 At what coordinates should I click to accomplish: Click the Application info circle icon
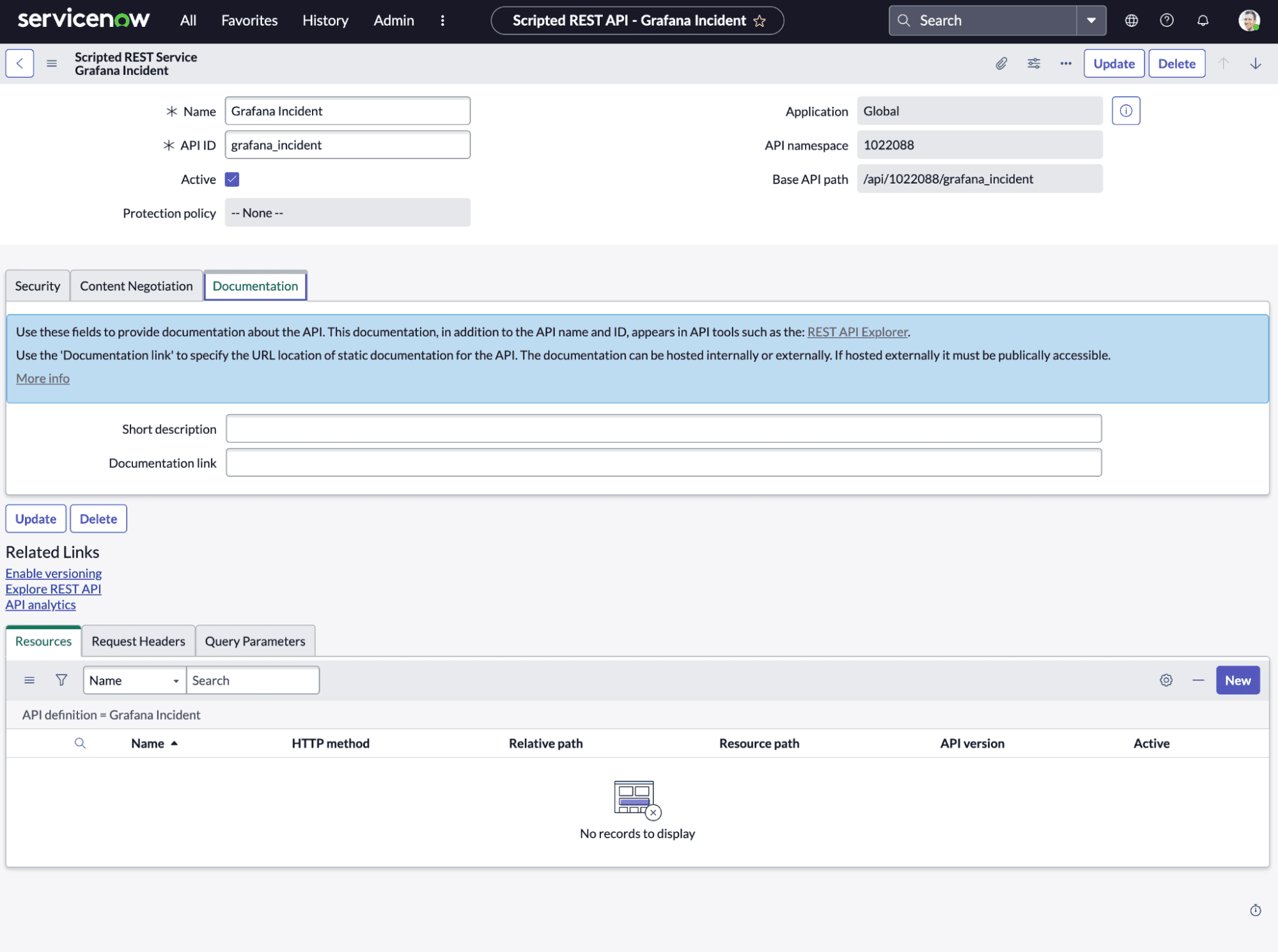(1125, 110)
